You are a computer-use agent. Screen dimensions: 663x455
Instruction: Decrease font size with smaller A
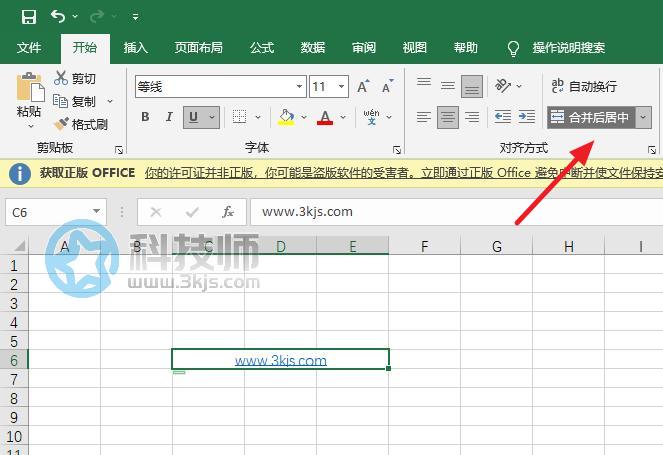click(x=387, y=87)
